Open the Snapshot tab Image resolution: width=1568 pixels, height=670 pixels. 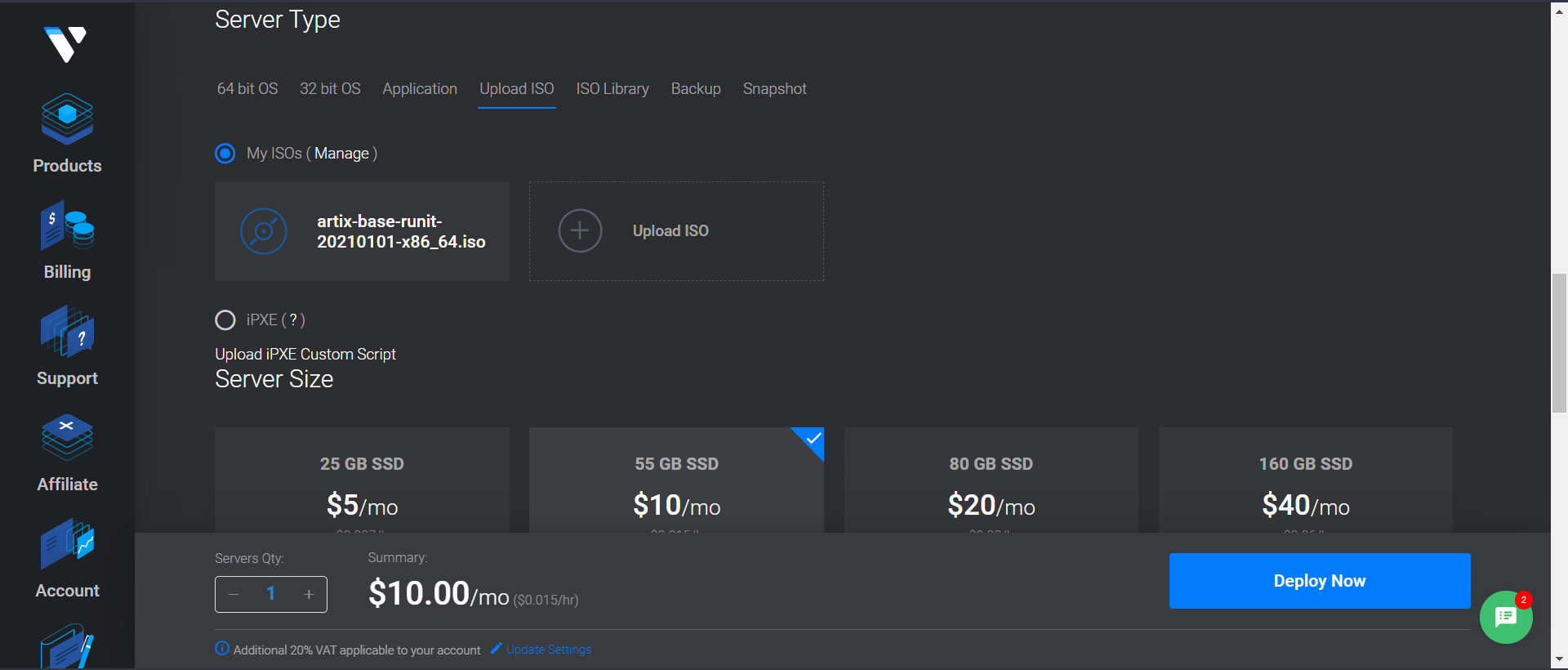tap(775, 88)
